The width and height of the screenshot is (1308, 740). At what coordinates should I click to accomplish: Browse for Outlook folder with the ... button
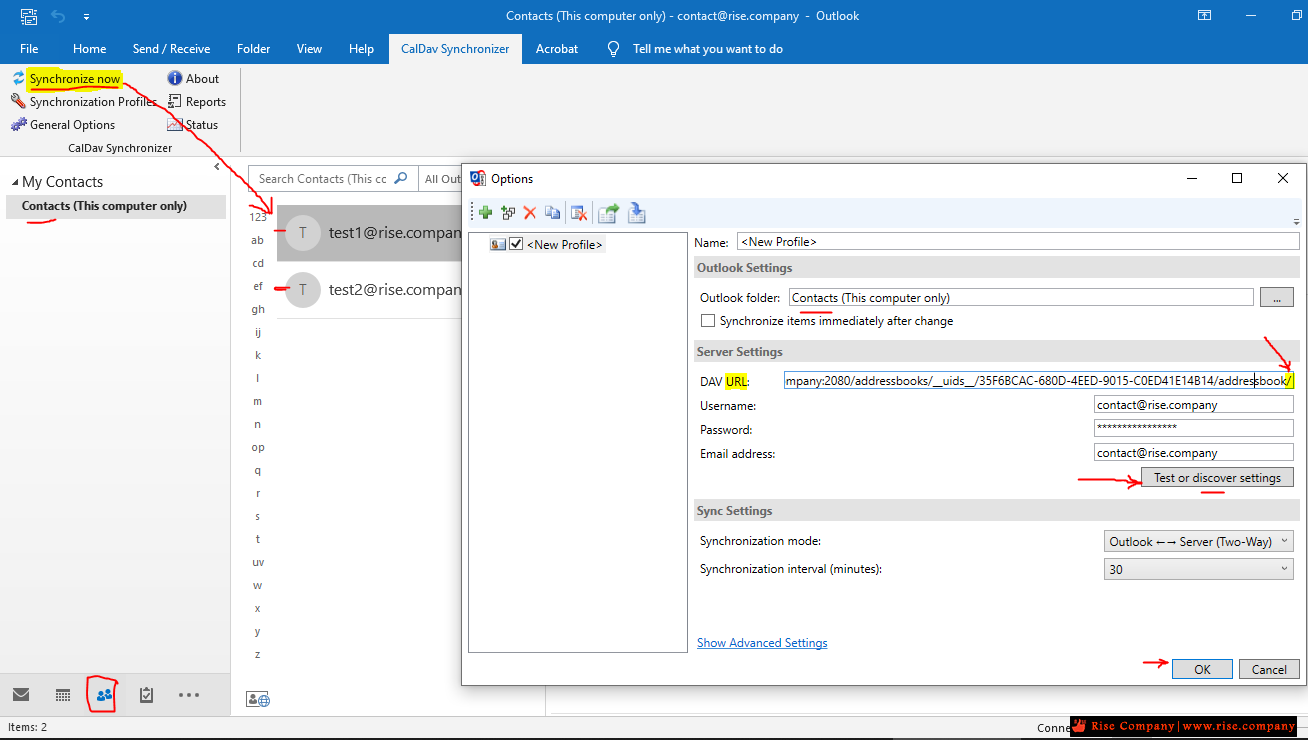click(1276, 297)
